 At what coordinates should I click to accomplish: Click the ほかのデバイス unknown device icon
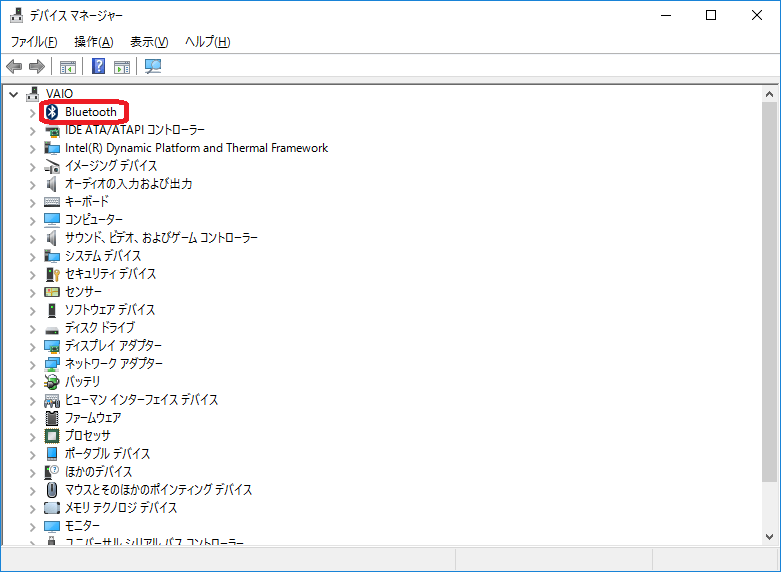52,472
